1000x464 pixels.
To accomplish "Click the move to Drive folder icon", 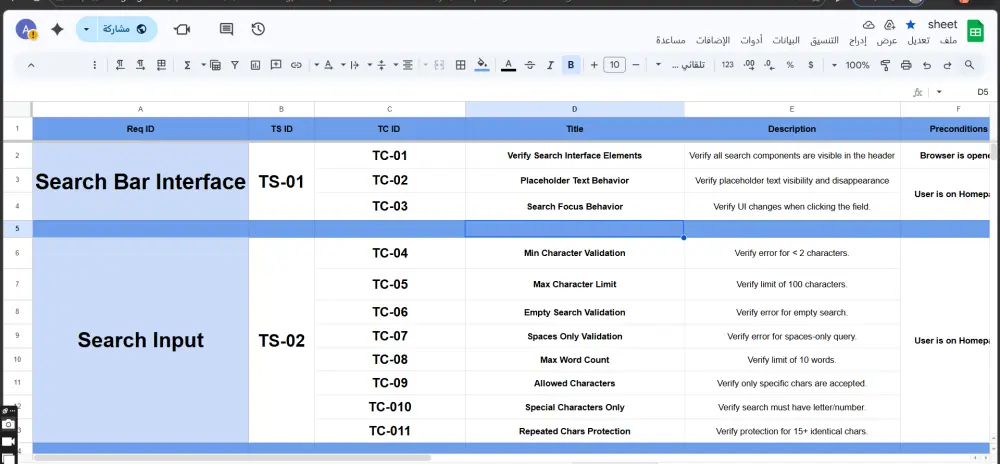I will pyautogui.click(x=890, y=25).
